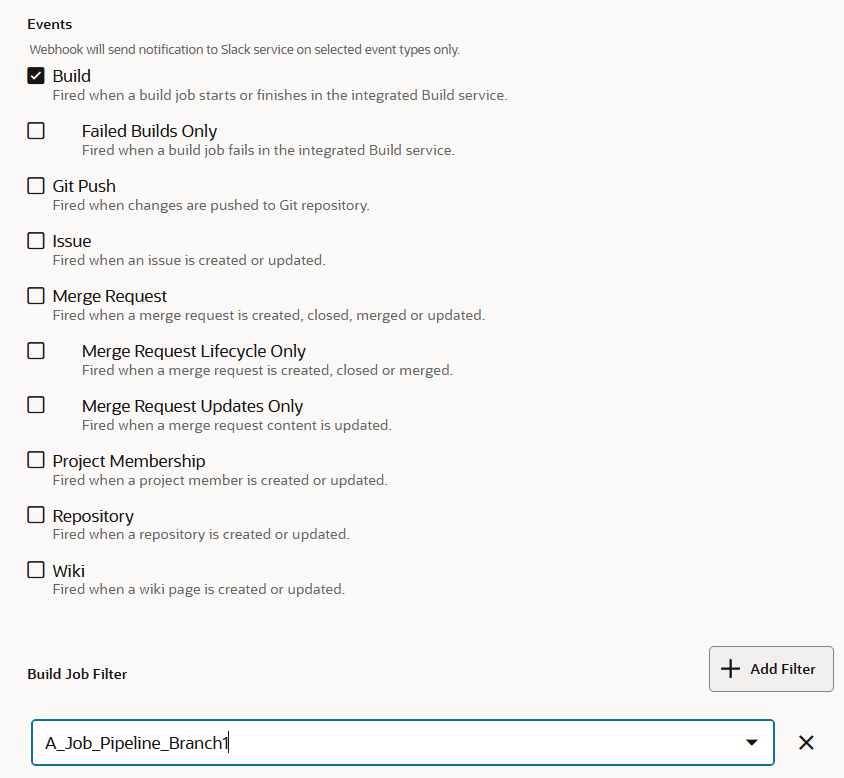Uncheck the Build event checkbox

(x=36, y=76)
